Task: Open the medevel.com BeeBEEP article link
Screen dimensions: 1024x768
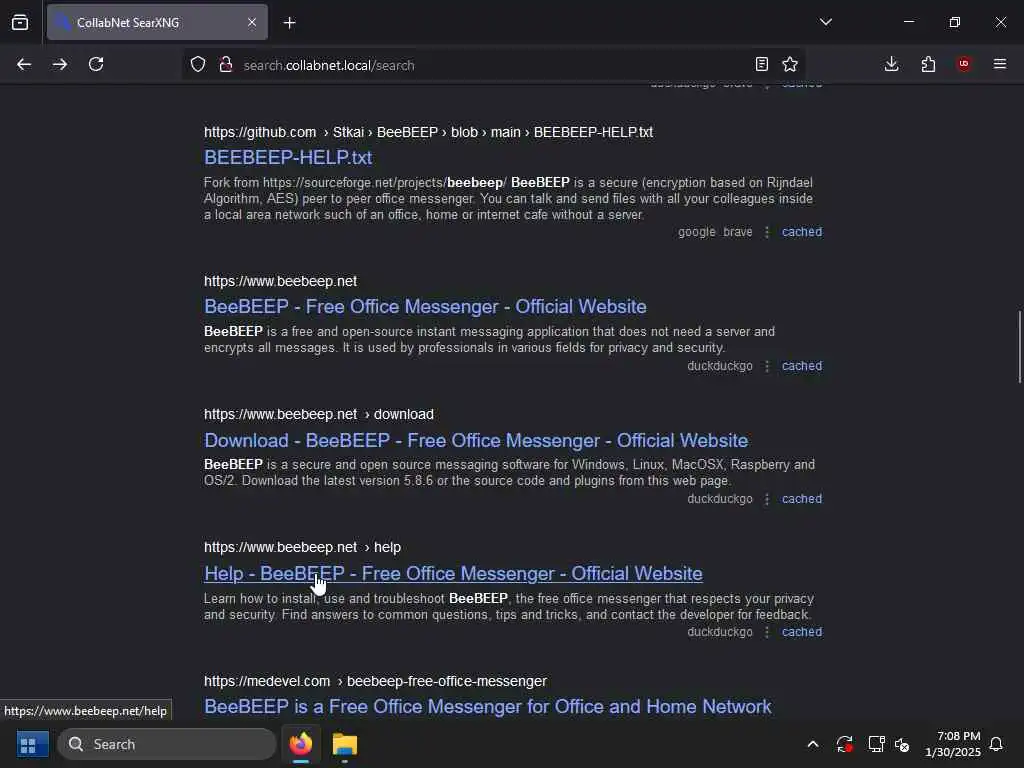Action: pos(488,707)
